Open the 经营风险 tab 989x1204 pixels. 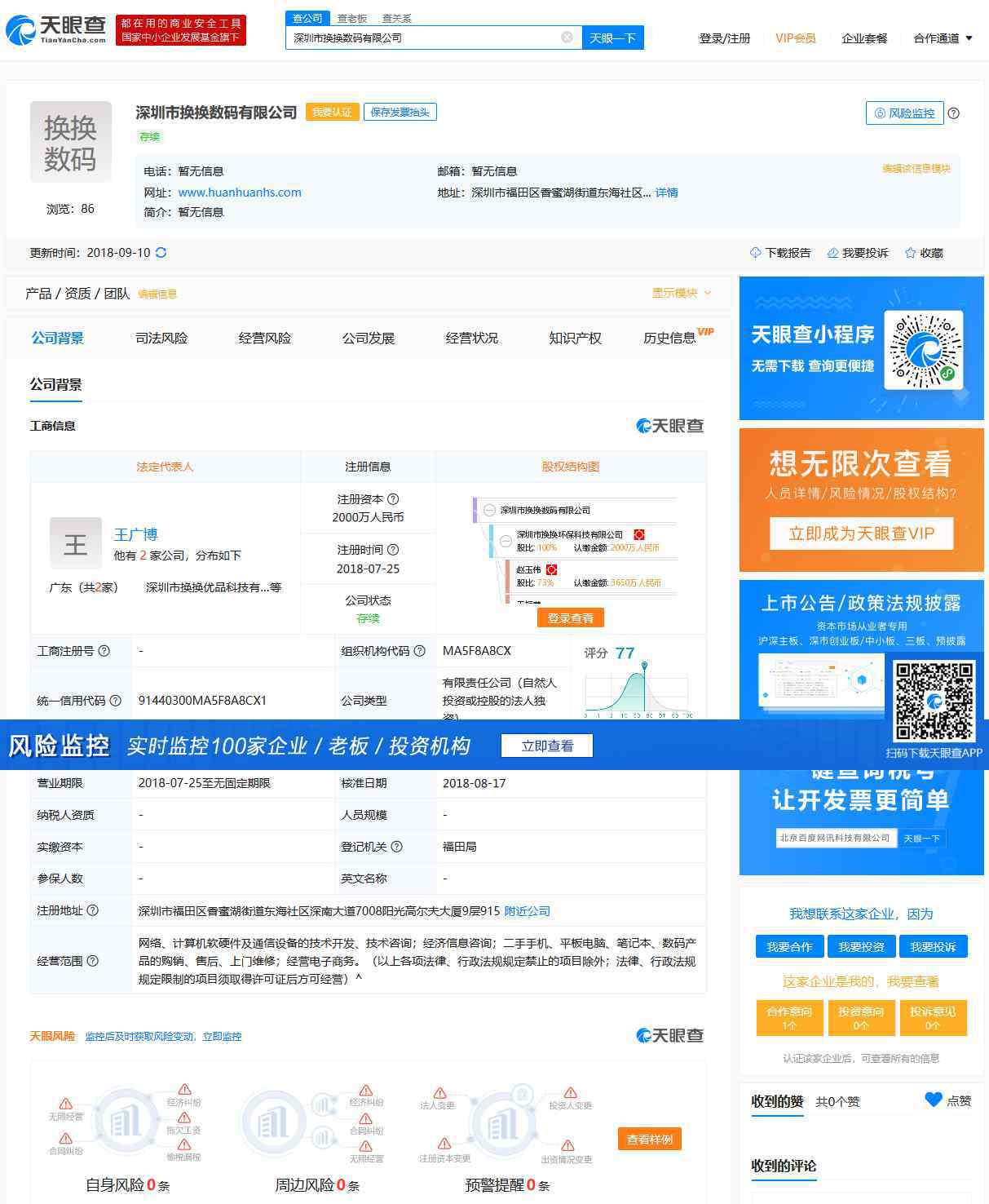265,339
